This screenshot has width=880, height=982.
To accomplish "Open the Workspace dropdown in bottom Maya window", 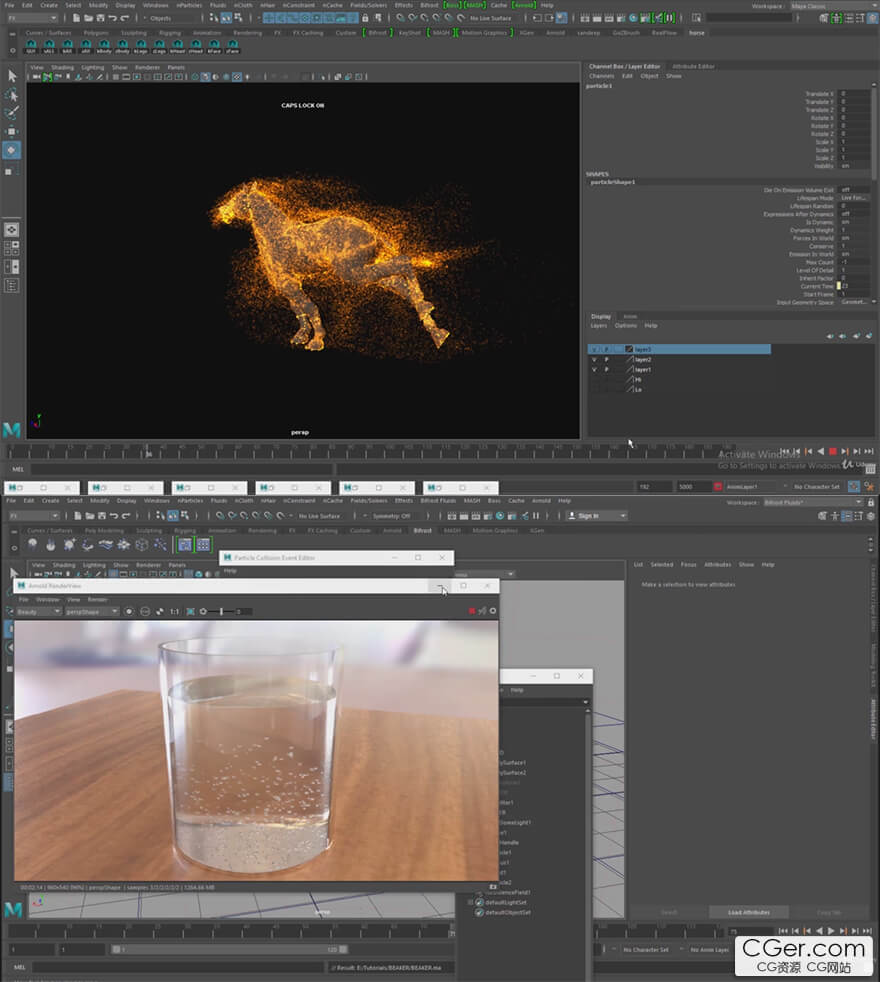I will click(812, 502).
